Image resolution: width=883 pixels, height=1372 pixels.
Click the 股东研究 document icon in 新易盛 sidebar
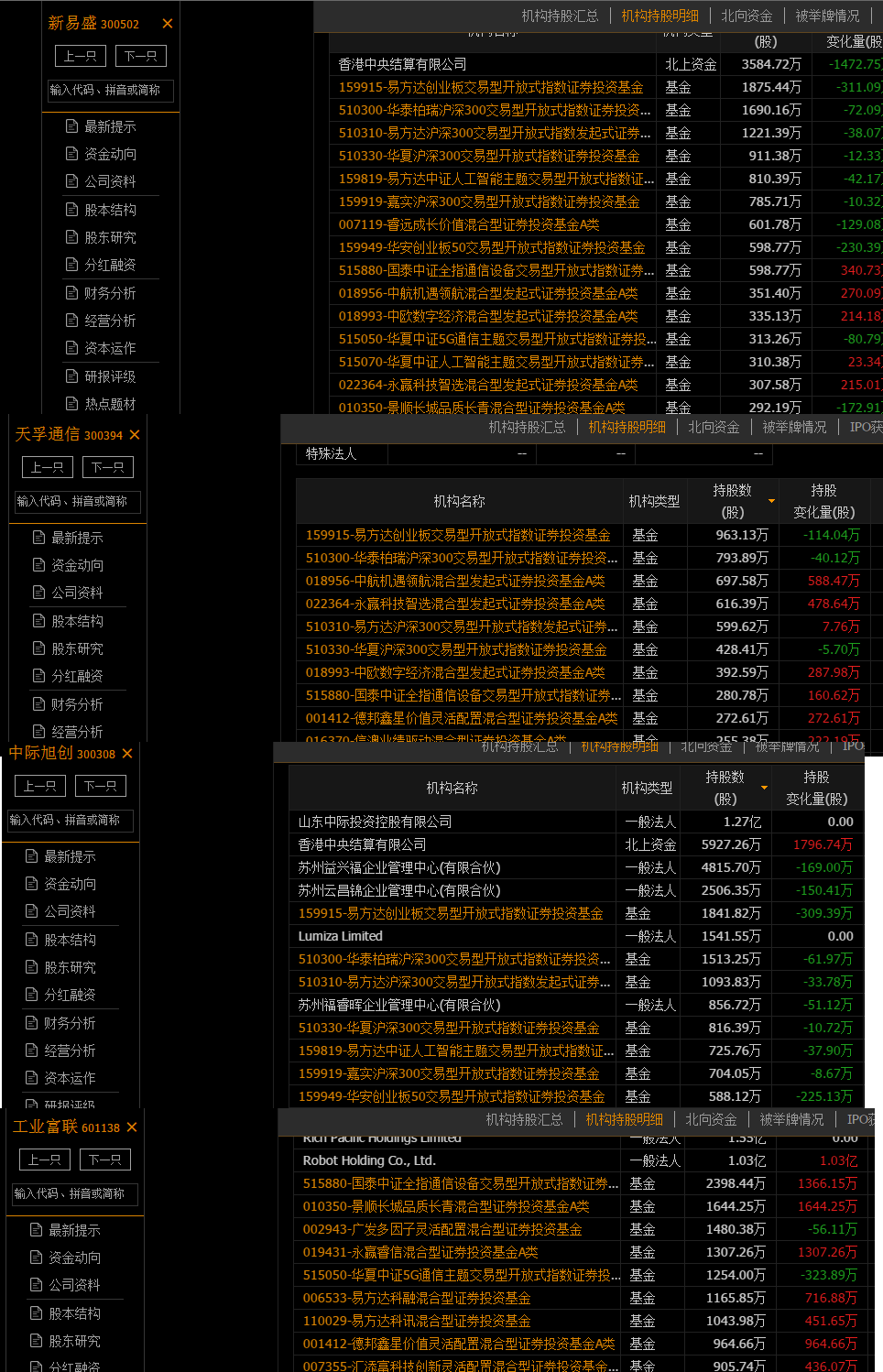click(x=72, y=237)
